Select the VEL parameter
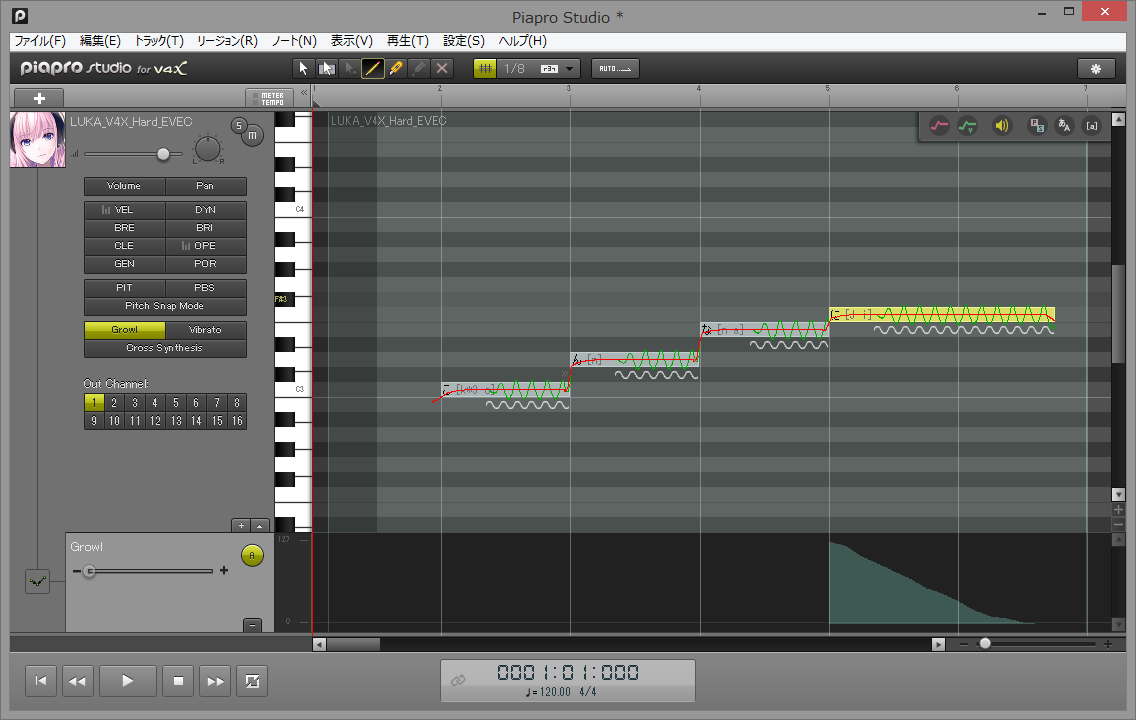This screenshot has height=720, width=1136. pos(125,210)
